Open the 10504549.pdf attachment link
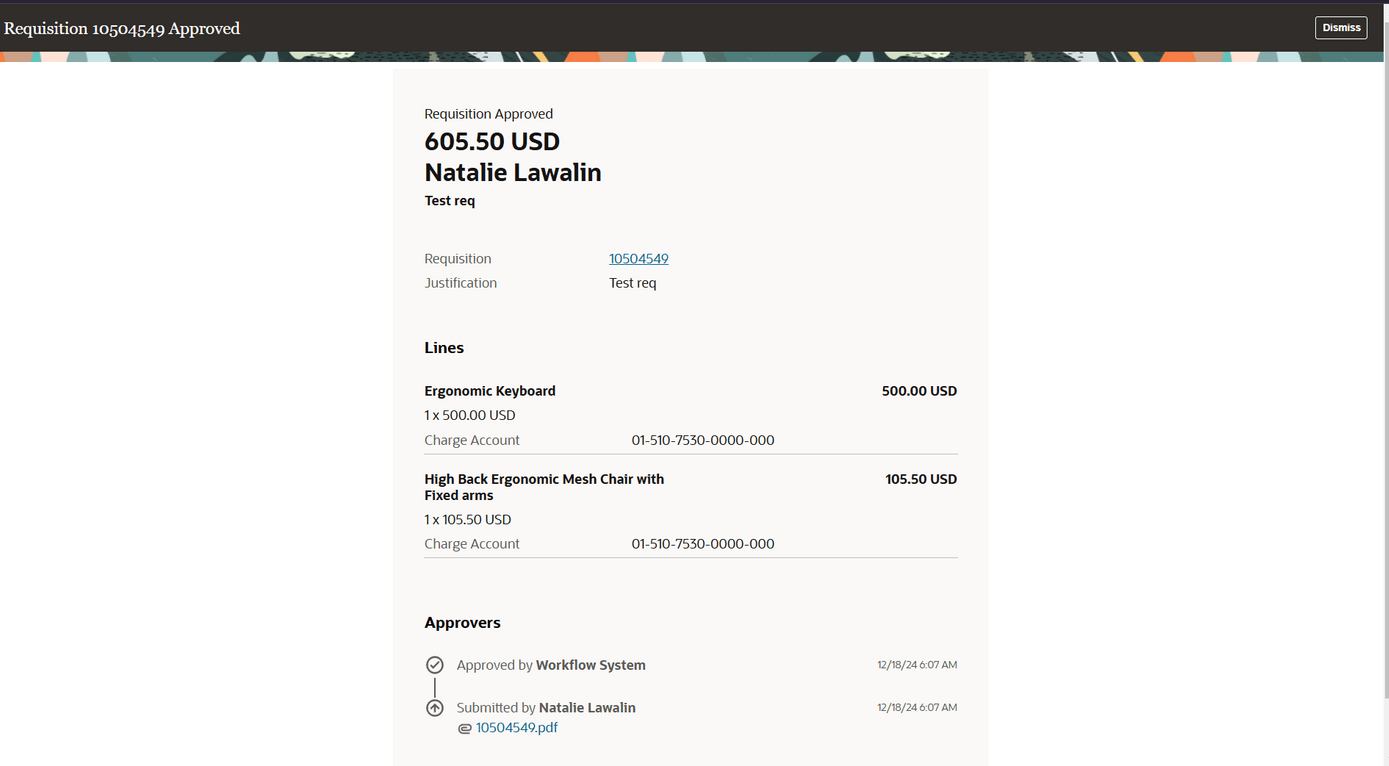 click(516, 728)
